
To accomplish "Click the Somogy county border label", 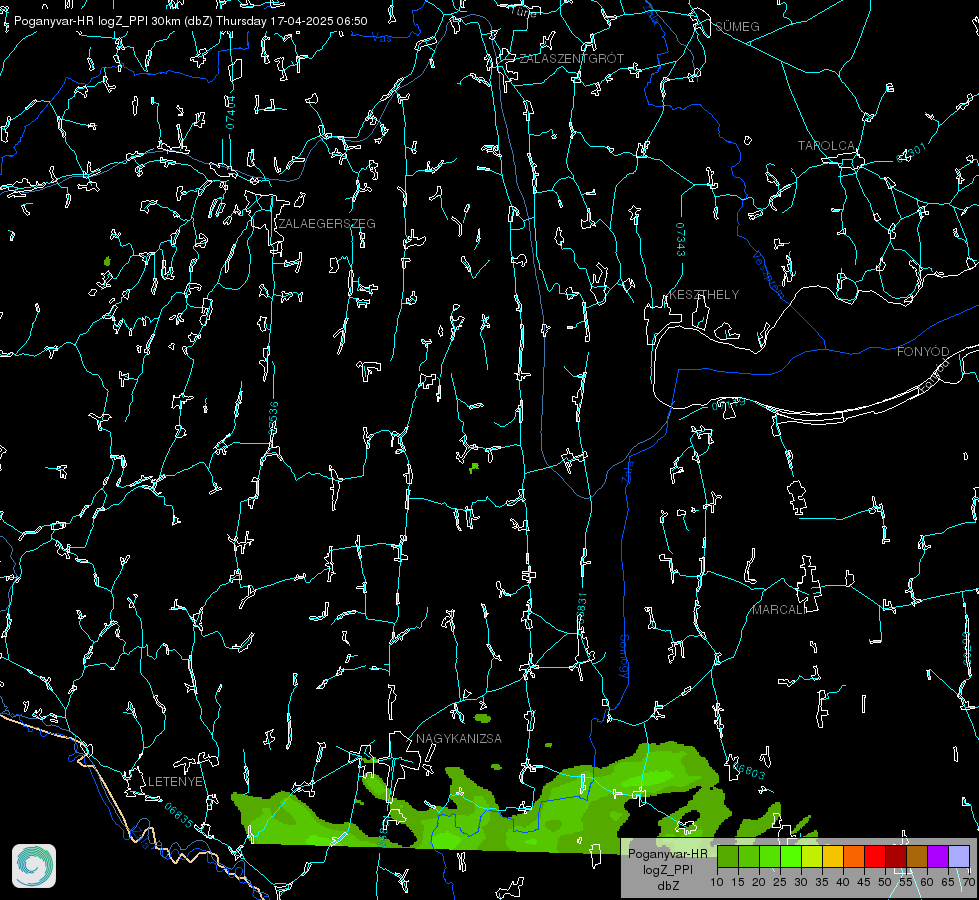I will (x=624, y=657).
